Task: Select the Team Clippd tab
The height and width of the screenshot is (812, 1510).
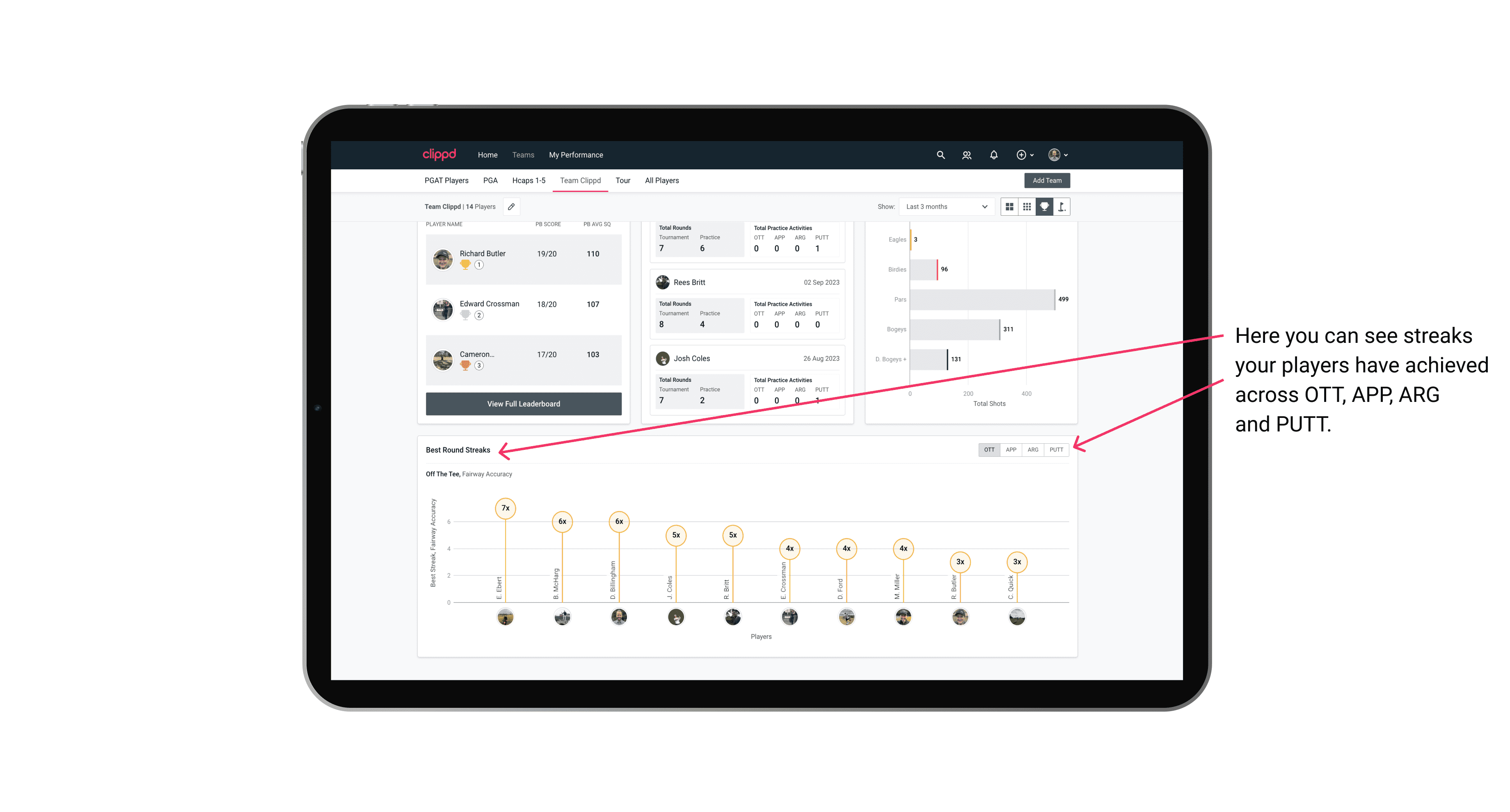Action: pos(581,181)
